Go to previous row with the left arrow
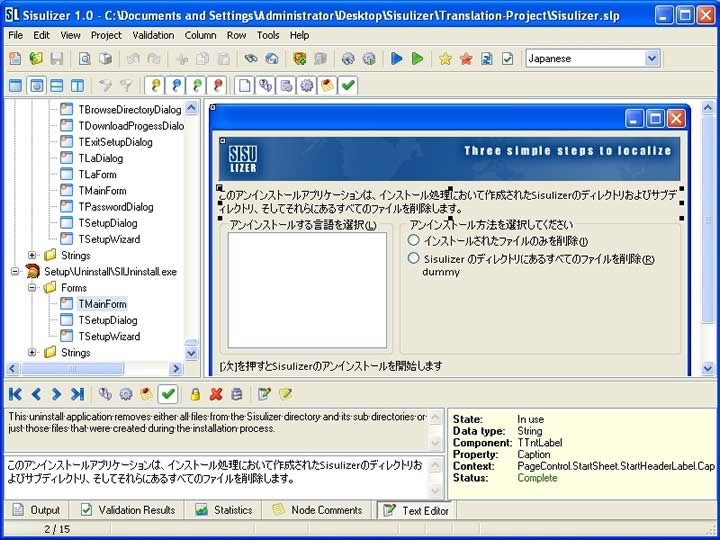 click(x=36, y=394)
